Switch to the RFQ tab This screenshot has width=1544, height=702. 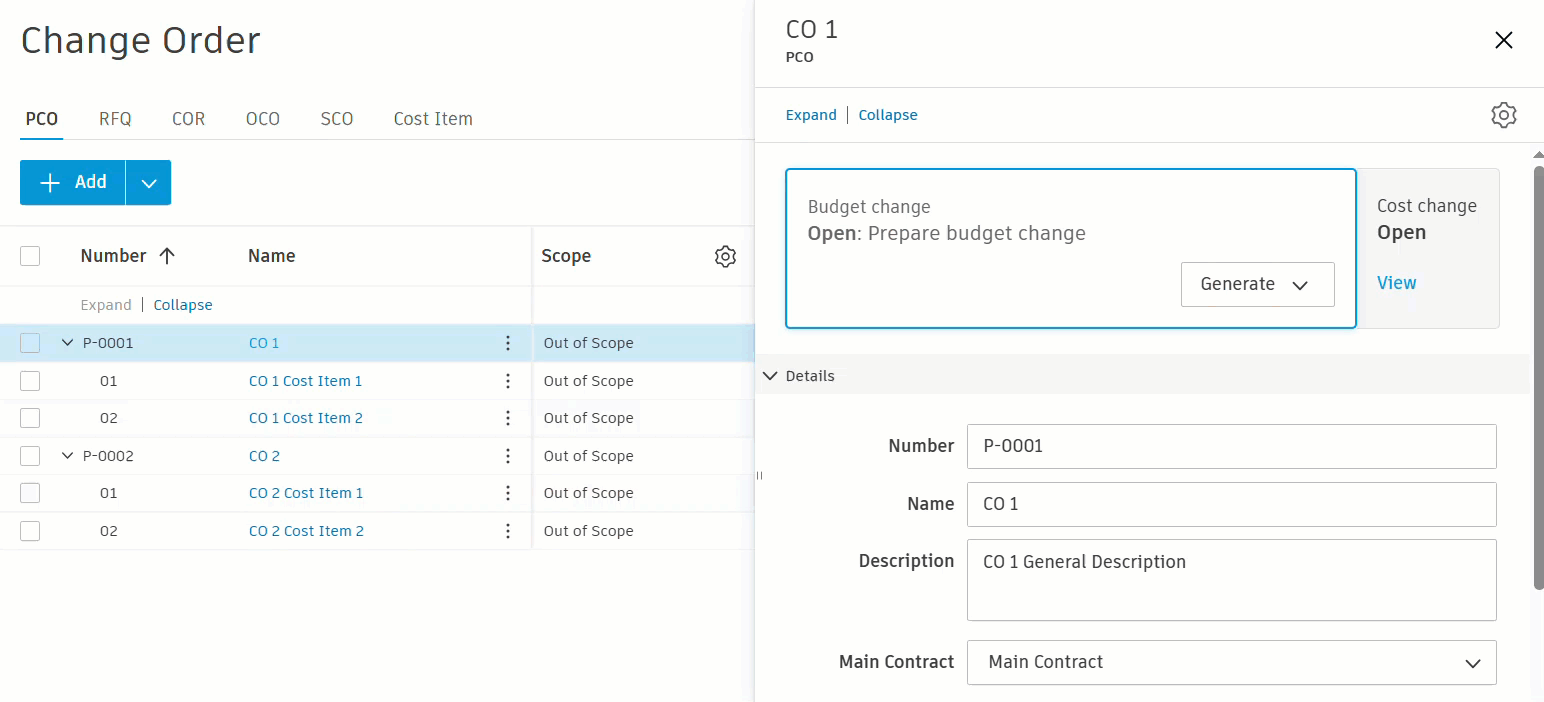point(115,119)
